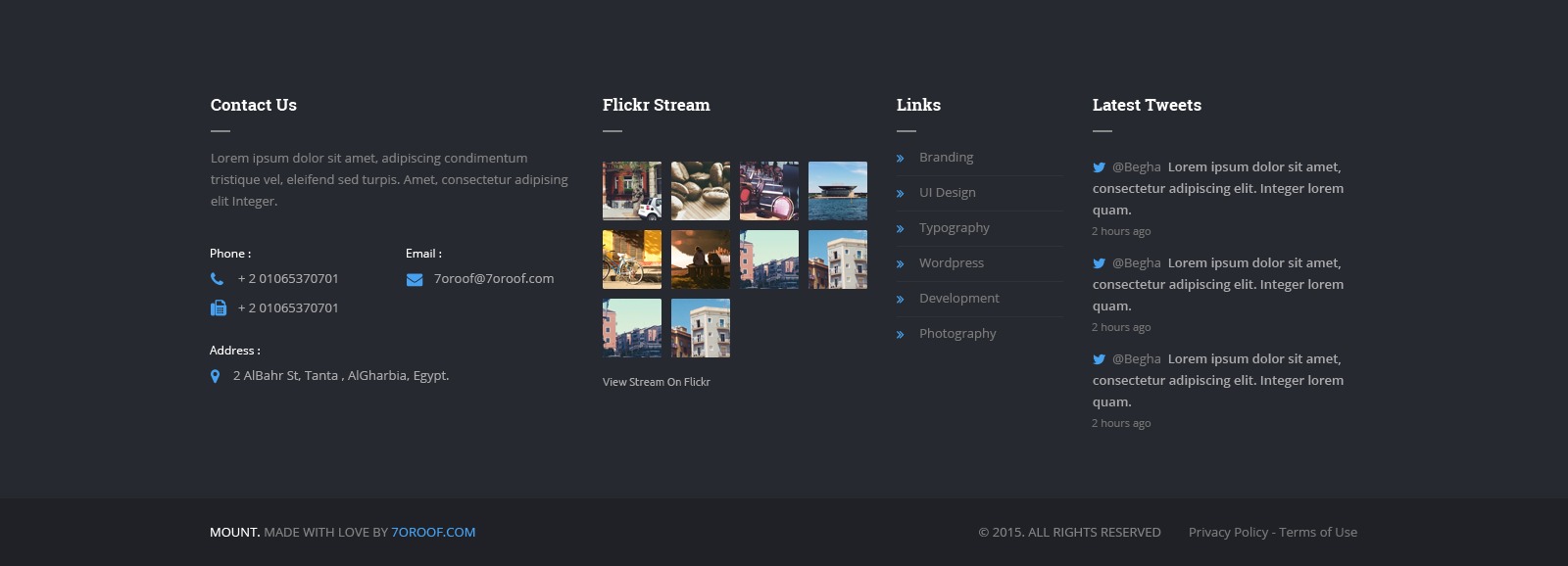Click the MOUNT. brand text in footer

235,533
